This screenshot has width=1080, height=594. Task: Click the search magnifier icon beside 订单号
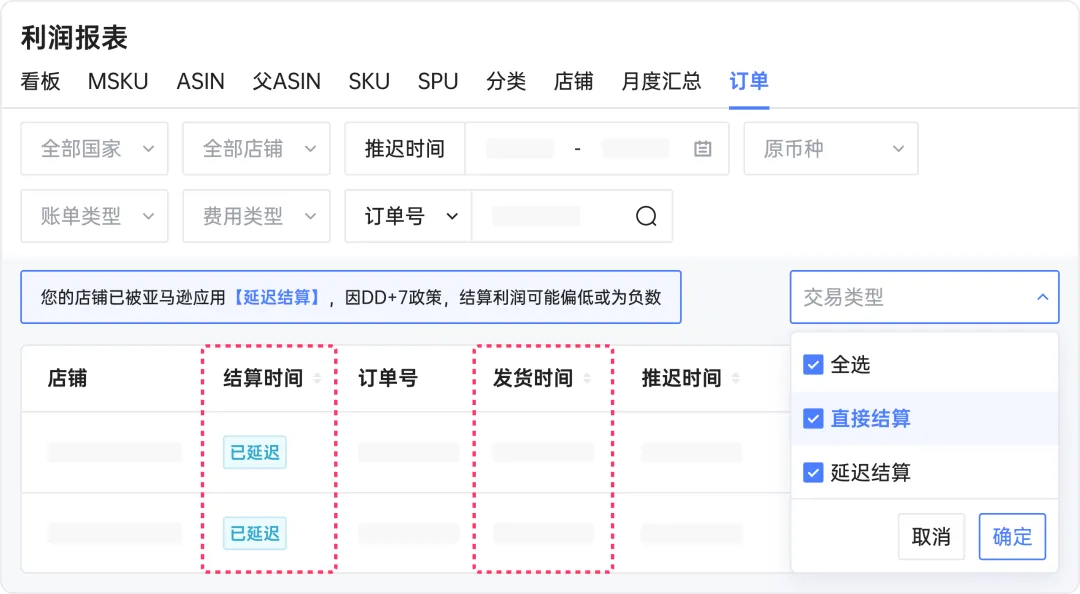[x=646, y=216]
